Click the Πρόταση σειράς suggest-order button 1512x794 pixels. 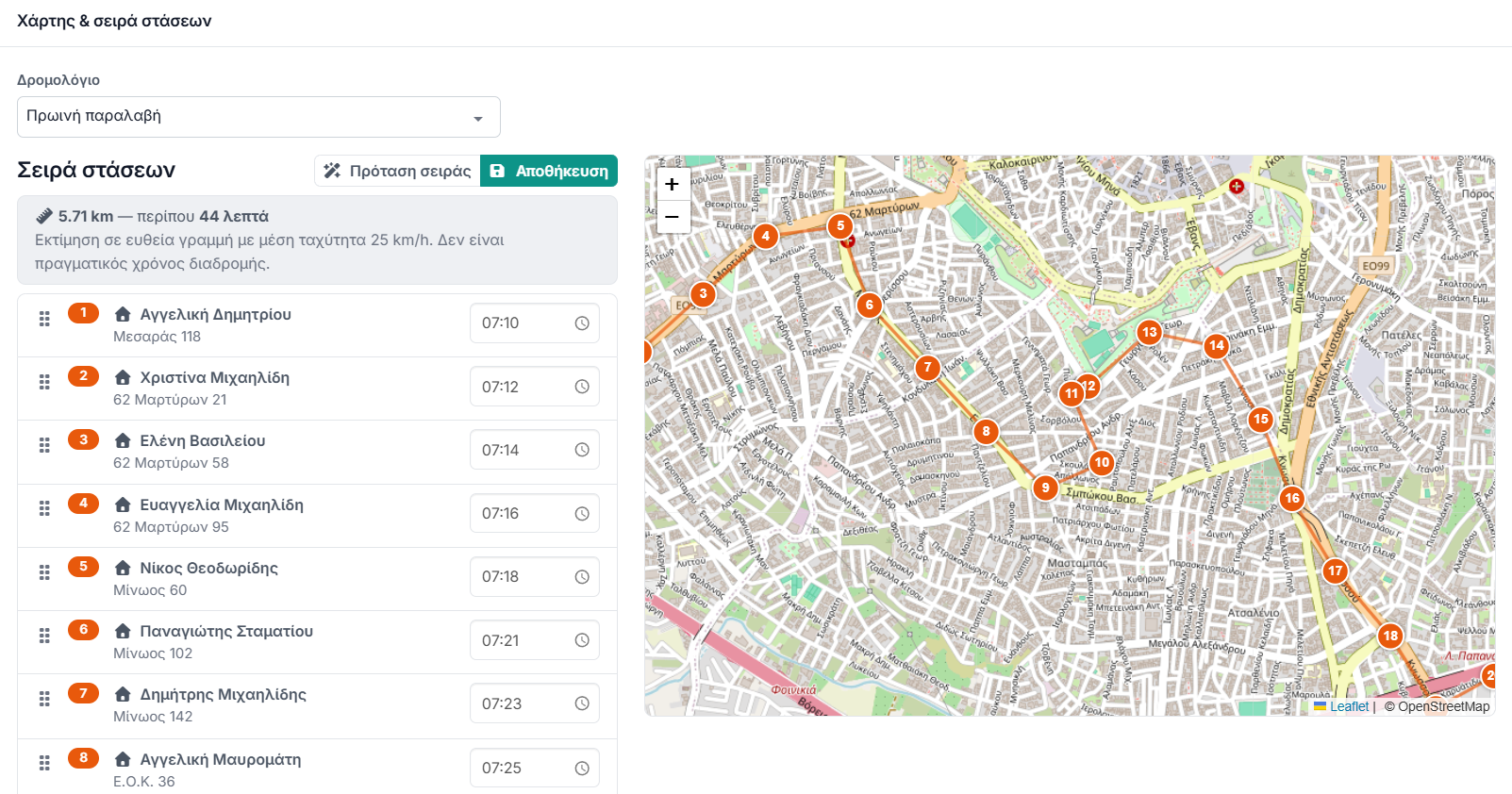(x=397, y=171)
